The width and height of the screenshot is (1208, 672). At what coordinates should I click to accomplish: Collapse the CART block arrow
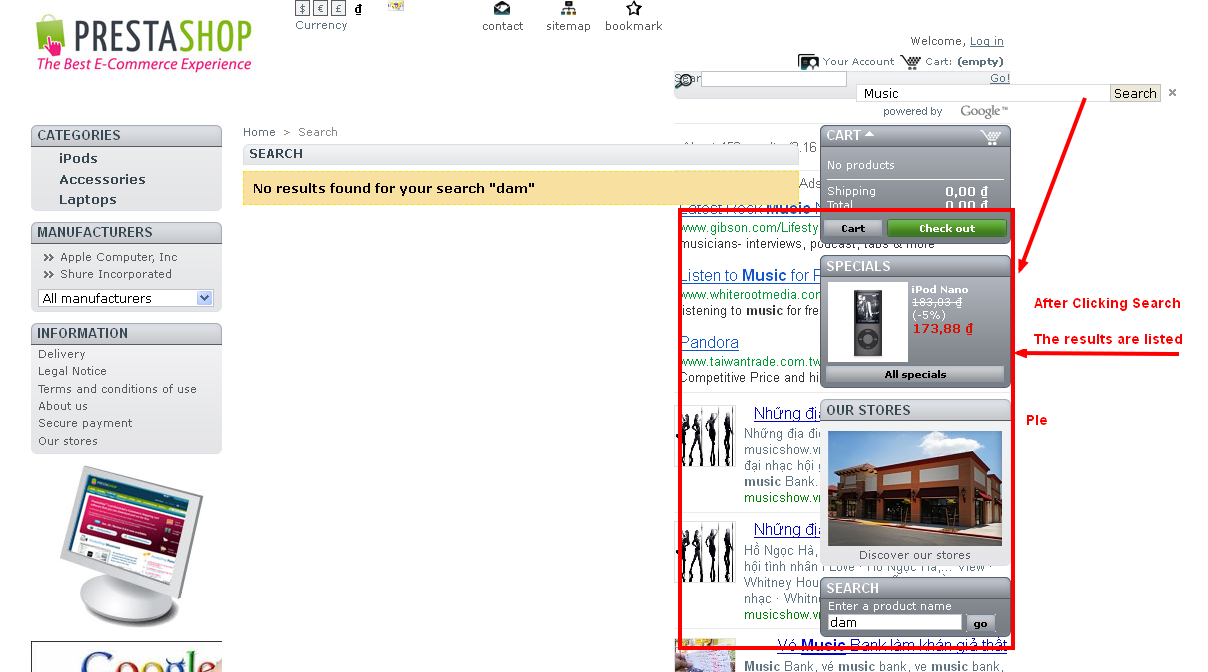(869, 133)
